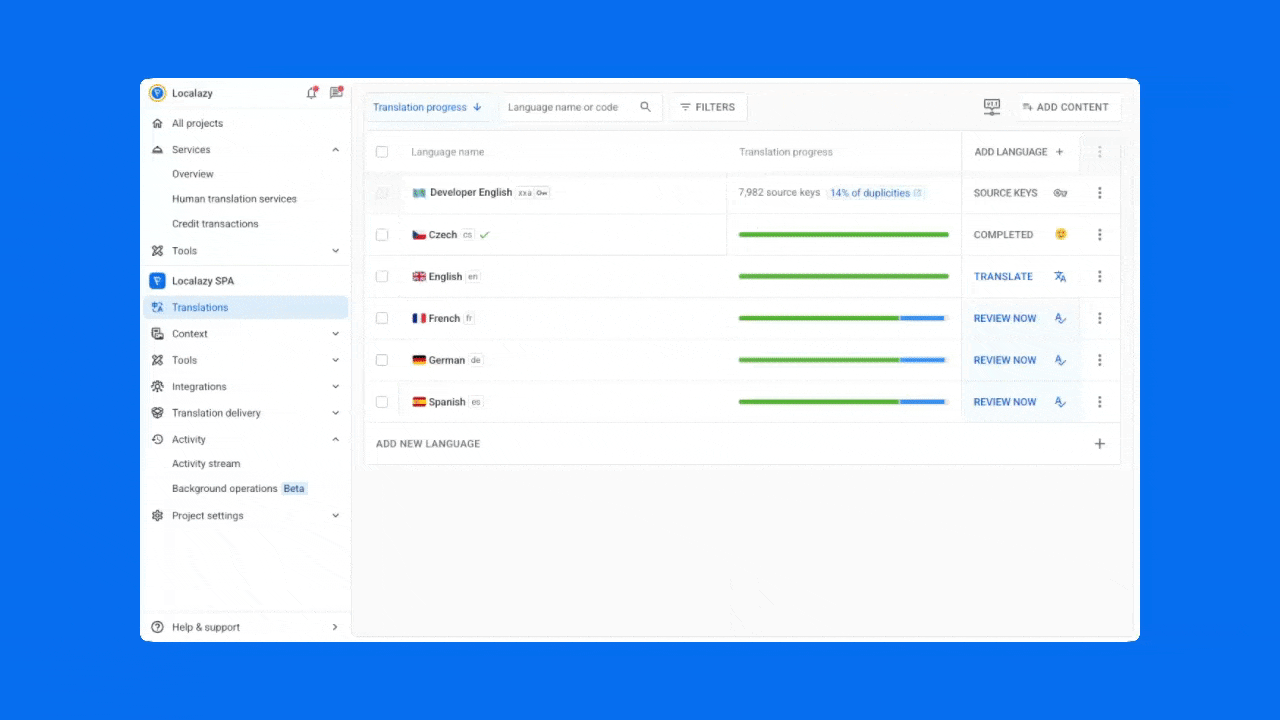
Task: Open the Translation progress sort dropdown
Action: pos(428,107)
